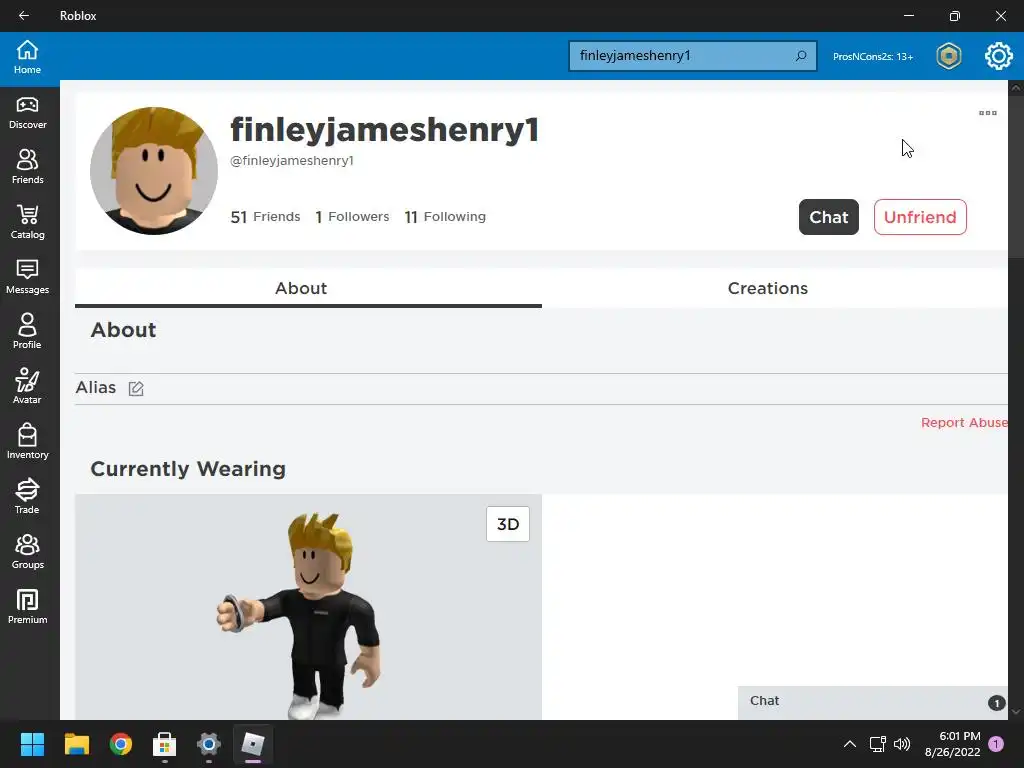Edit the Alias with pencil icon
Viewport: 1024px width, 768px height.
(136, 389)
